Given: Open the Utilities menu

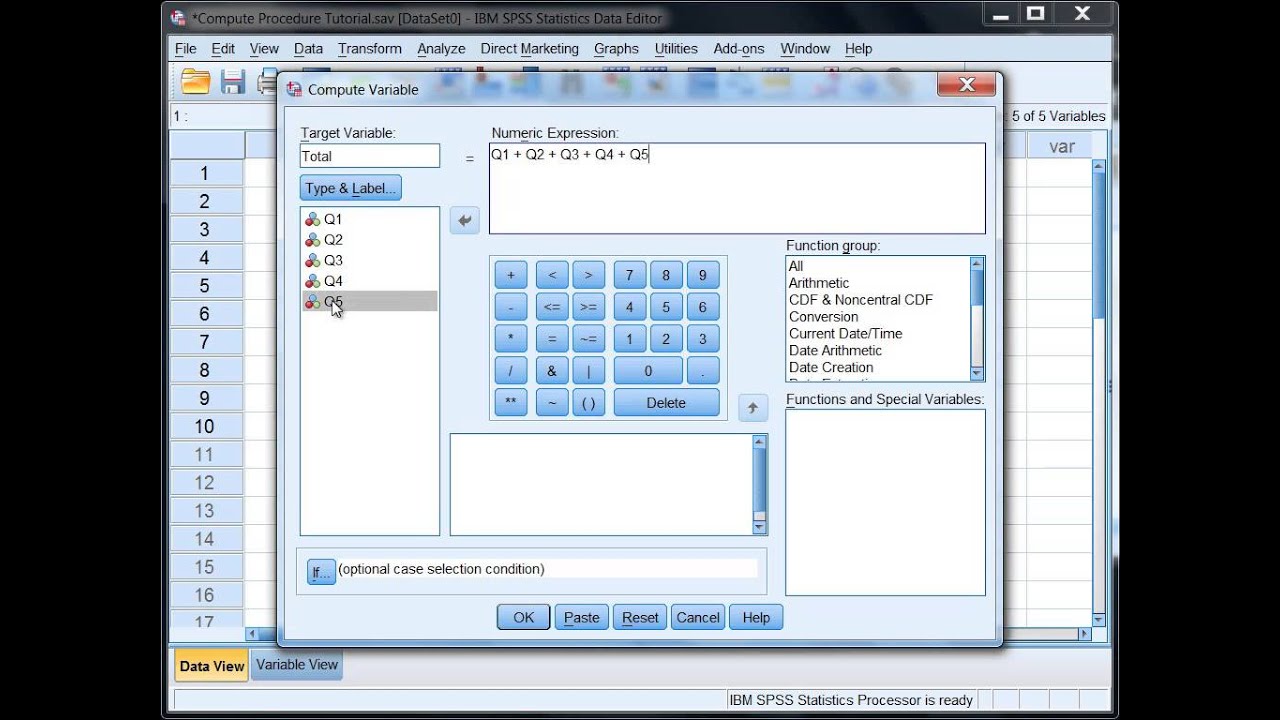Looking at the screenshot, I should (676, 48).
